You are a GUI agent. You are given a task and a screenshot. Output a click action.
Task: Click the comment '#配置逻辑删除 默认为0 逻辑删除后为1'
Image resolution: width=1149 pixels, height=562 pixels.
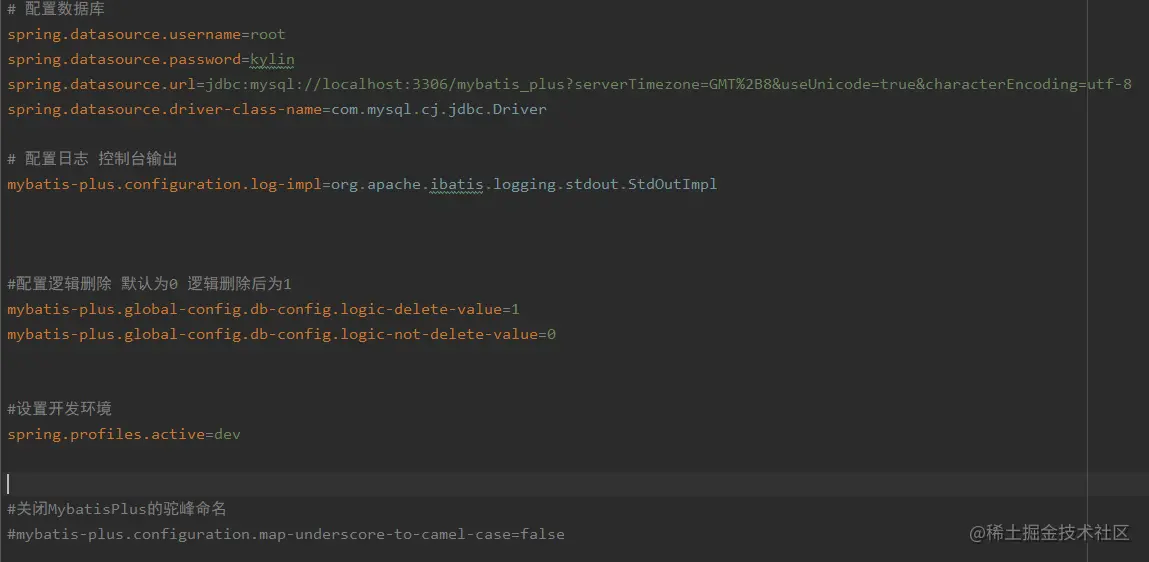[149, 284]
